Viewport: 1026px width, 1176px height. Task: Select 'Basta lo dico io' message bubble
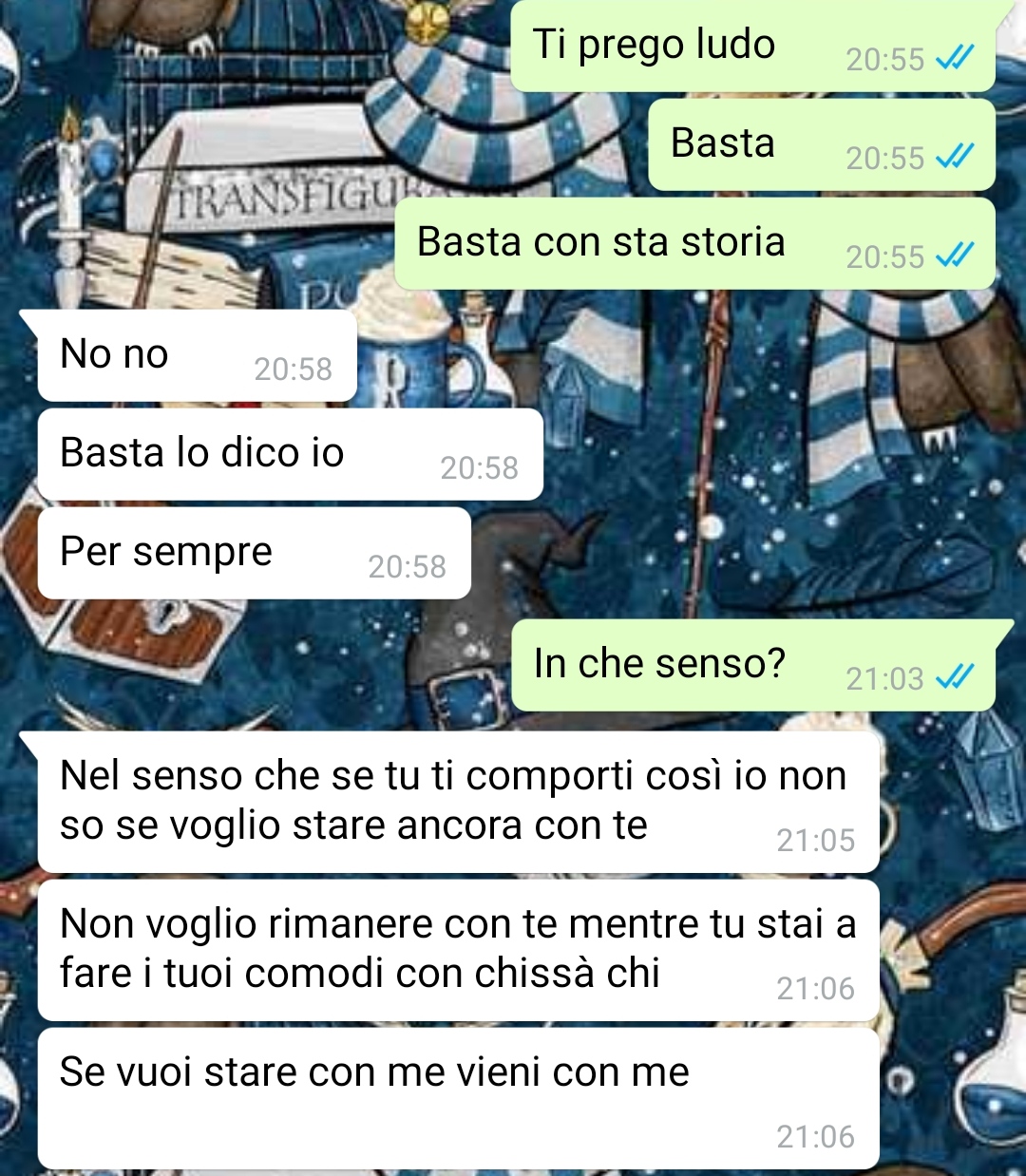[290, 454]
